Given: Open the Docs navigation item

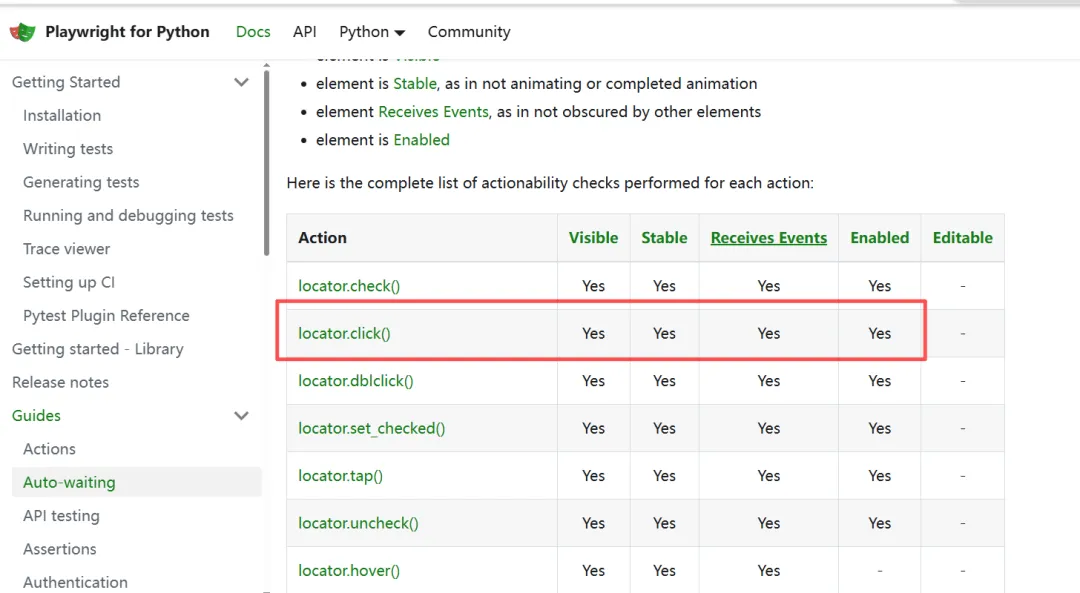Looking at the screenshot, I should (x=253, y=32).
